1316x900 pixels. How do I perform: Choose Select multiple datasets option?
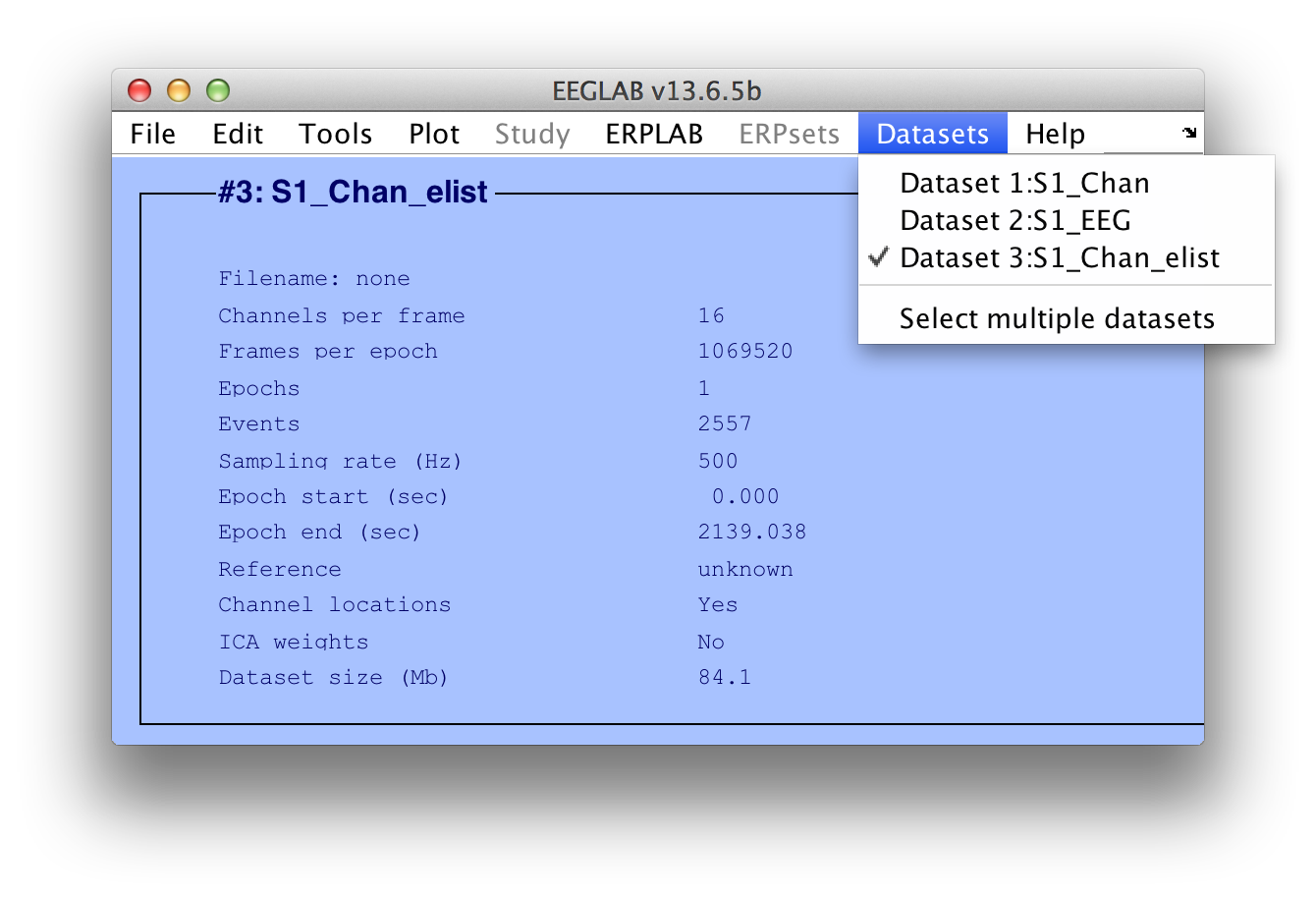[x=1067, y=319]
